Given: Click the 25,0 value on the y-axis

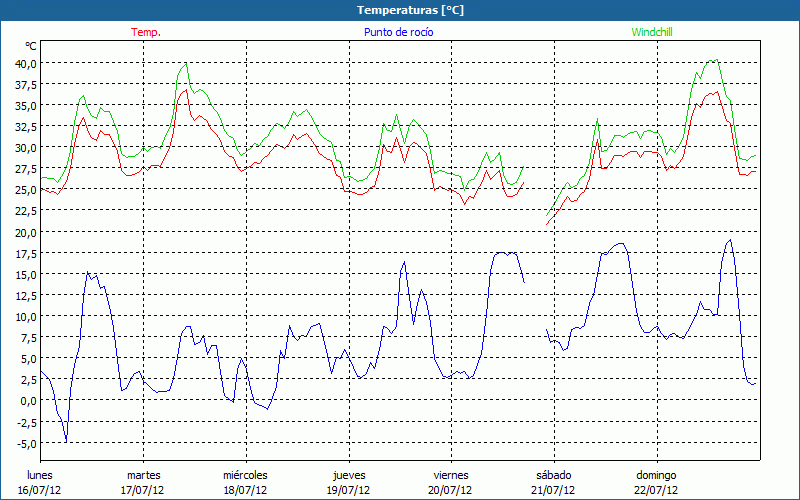Looking at the screenshot, I should [x=24, y=190].
